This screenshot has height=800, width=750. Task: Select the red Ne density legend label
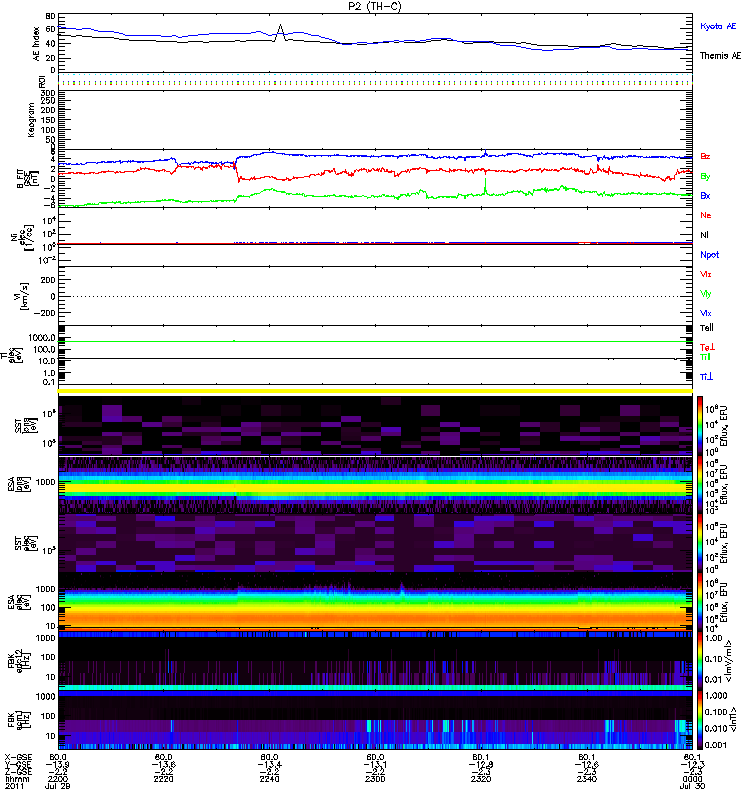point(706,215)
